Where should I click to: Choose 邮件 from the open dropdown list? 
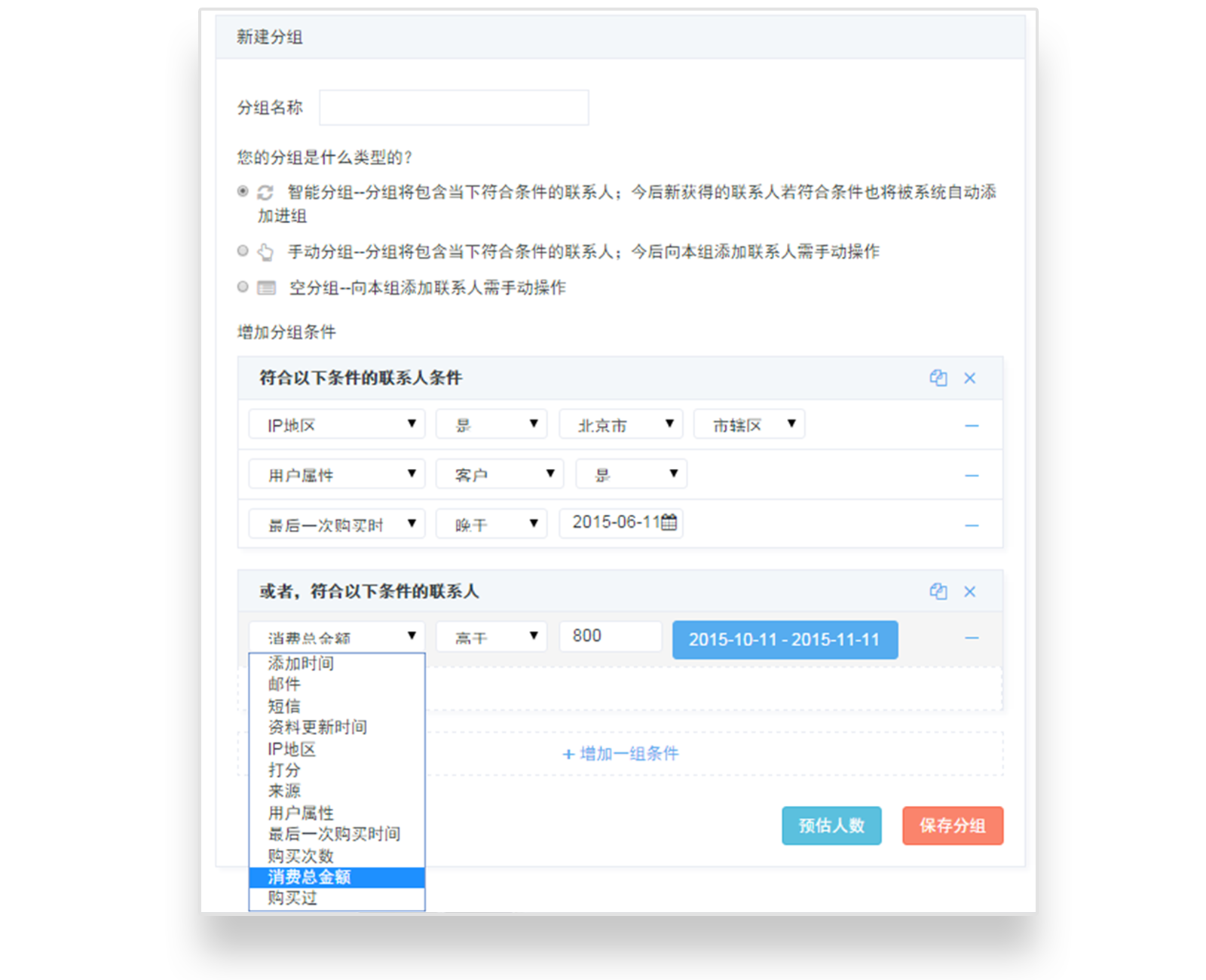point(337,684)
